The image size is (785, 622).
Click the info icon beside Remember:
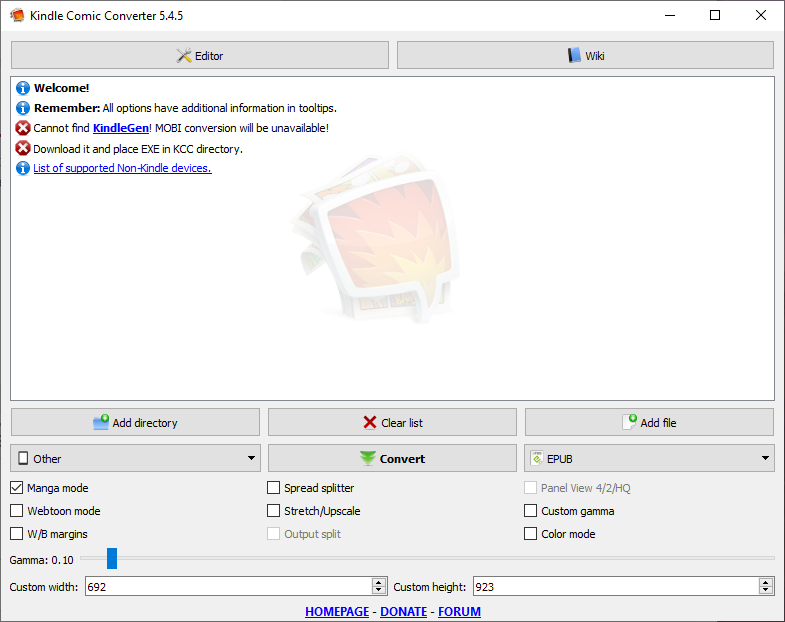[x=23, y=108]
